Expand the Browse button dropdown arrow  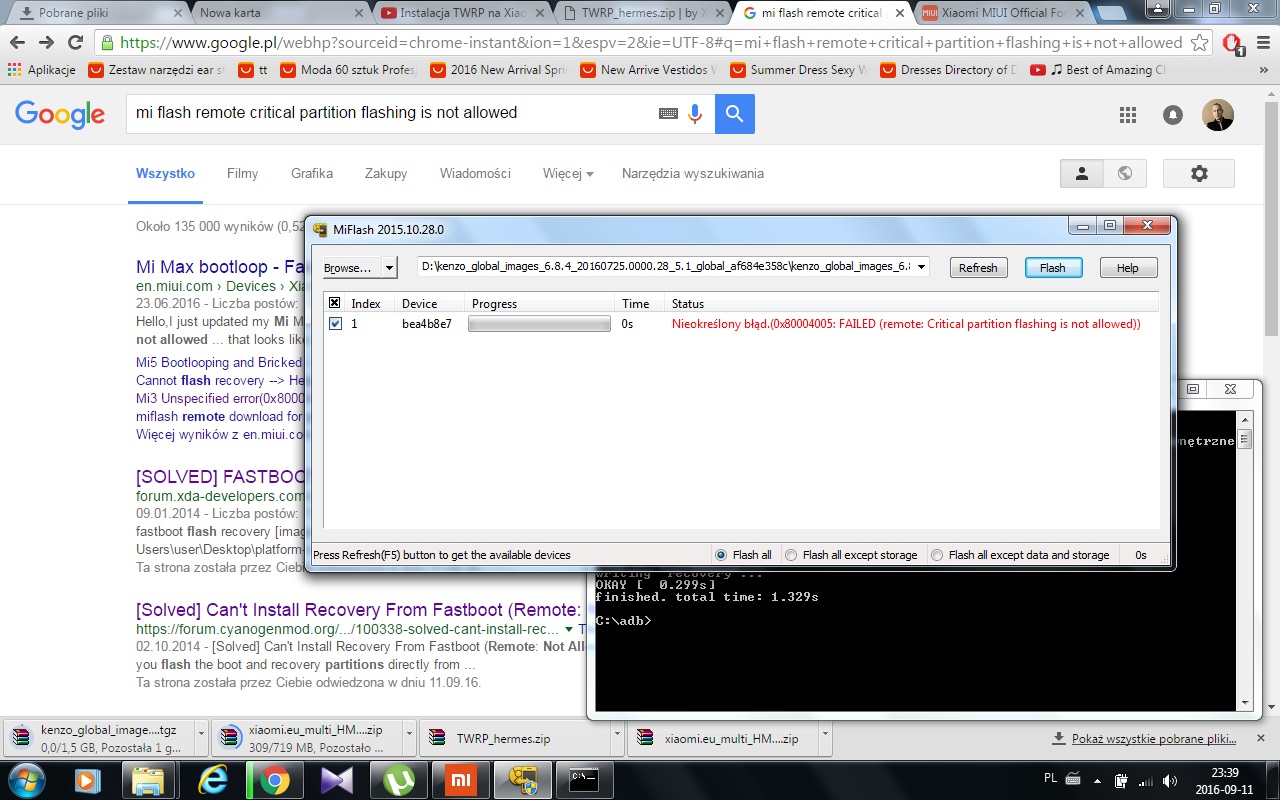point(389,268)
